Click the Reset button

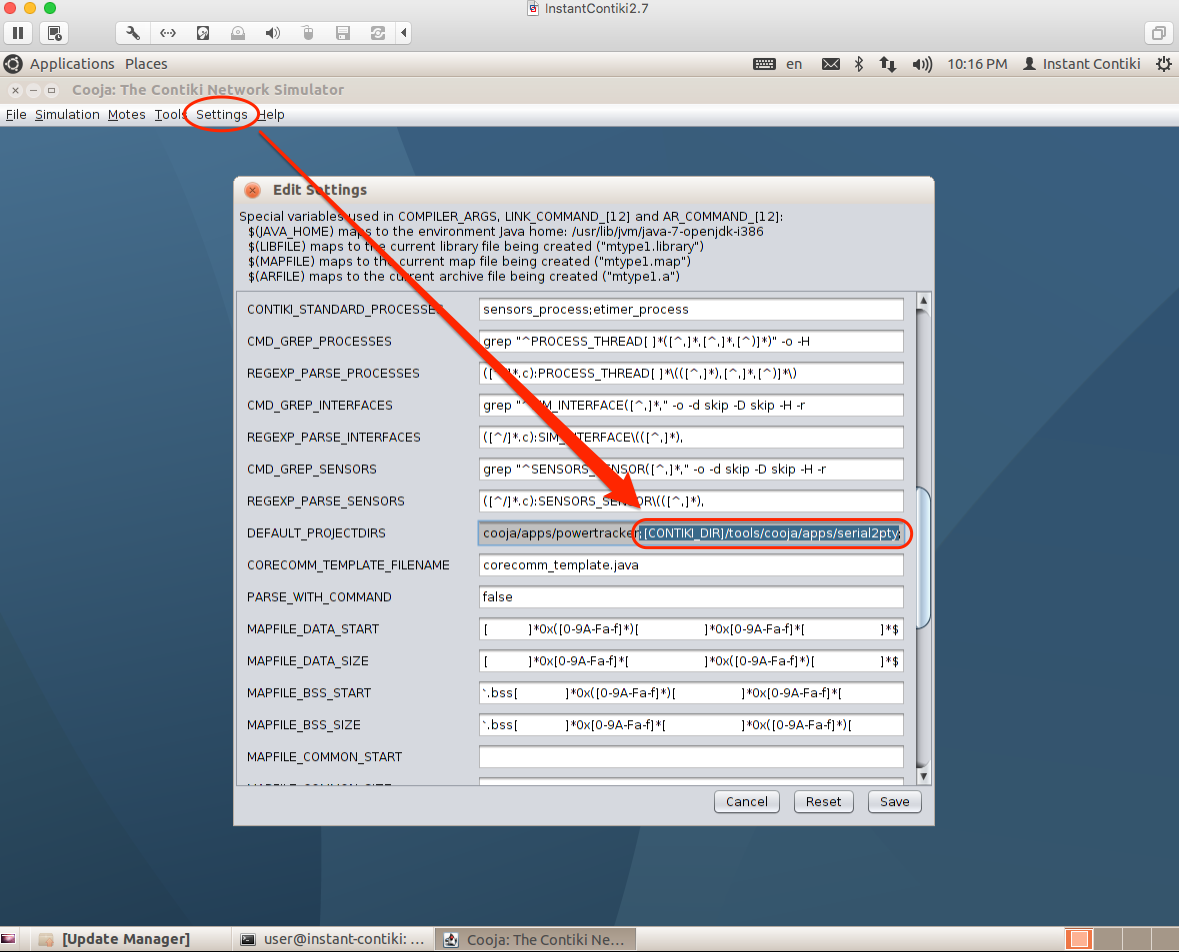click(x=823, y=801)
